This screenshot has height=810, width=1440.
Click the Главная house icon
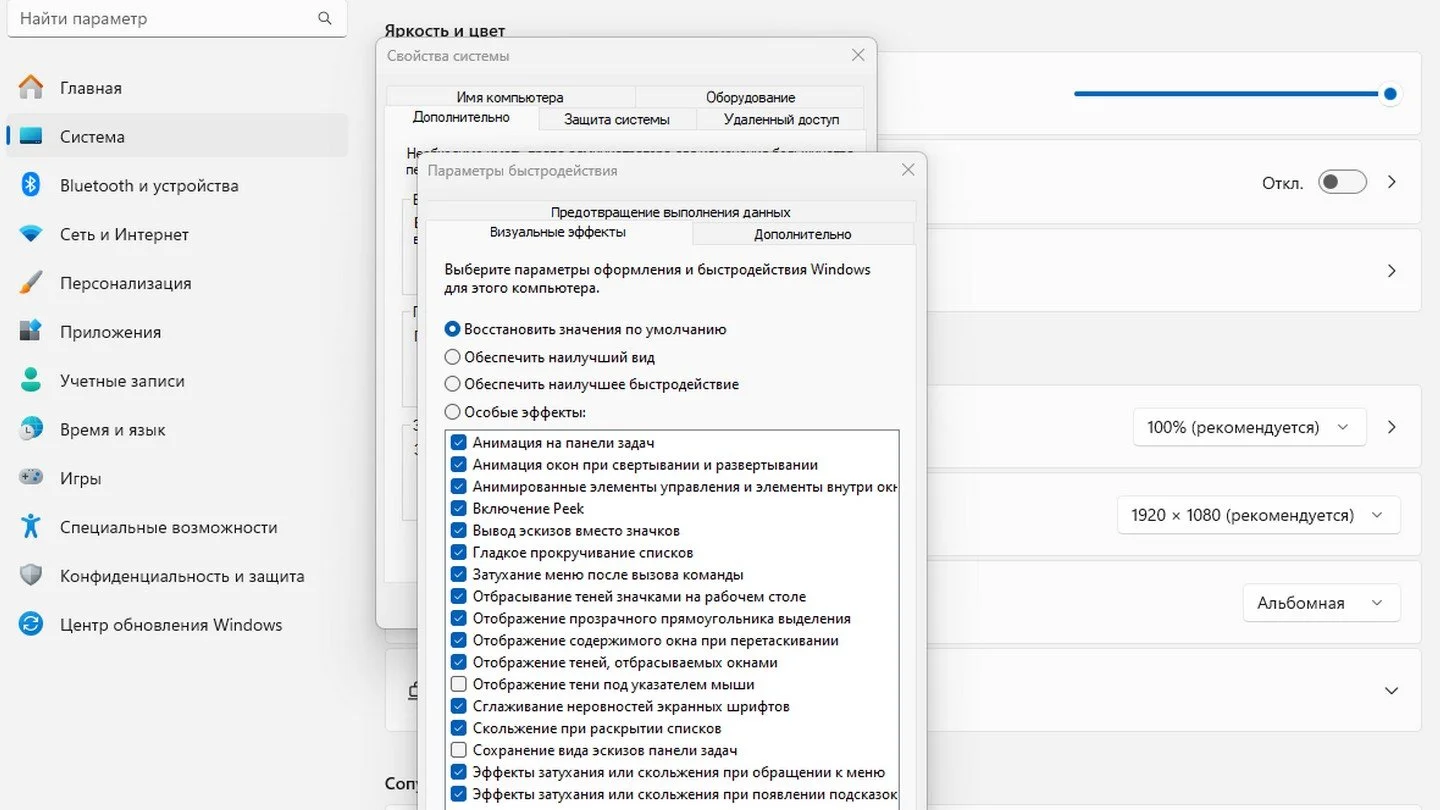tap(31, 88)
